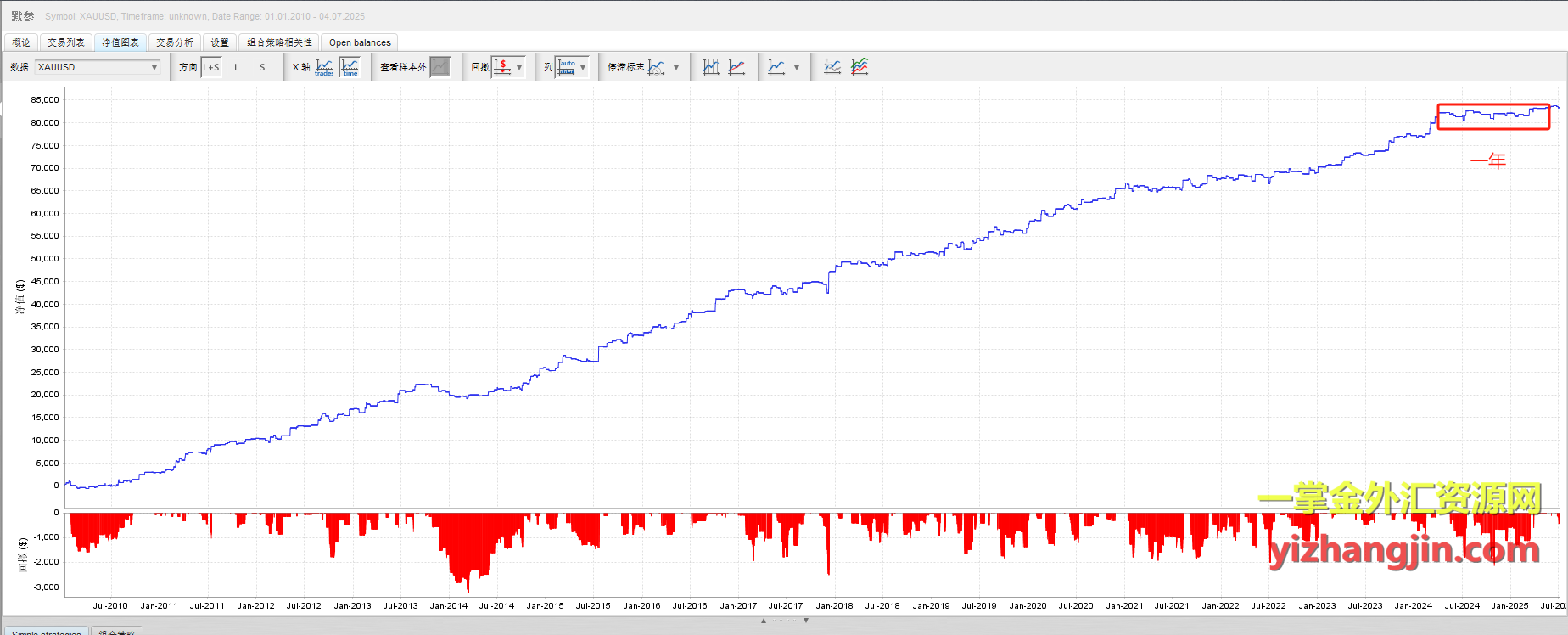1568x635 pixels.
Task: Open the 组合策略相关性 tab
Action: (279, 42)
